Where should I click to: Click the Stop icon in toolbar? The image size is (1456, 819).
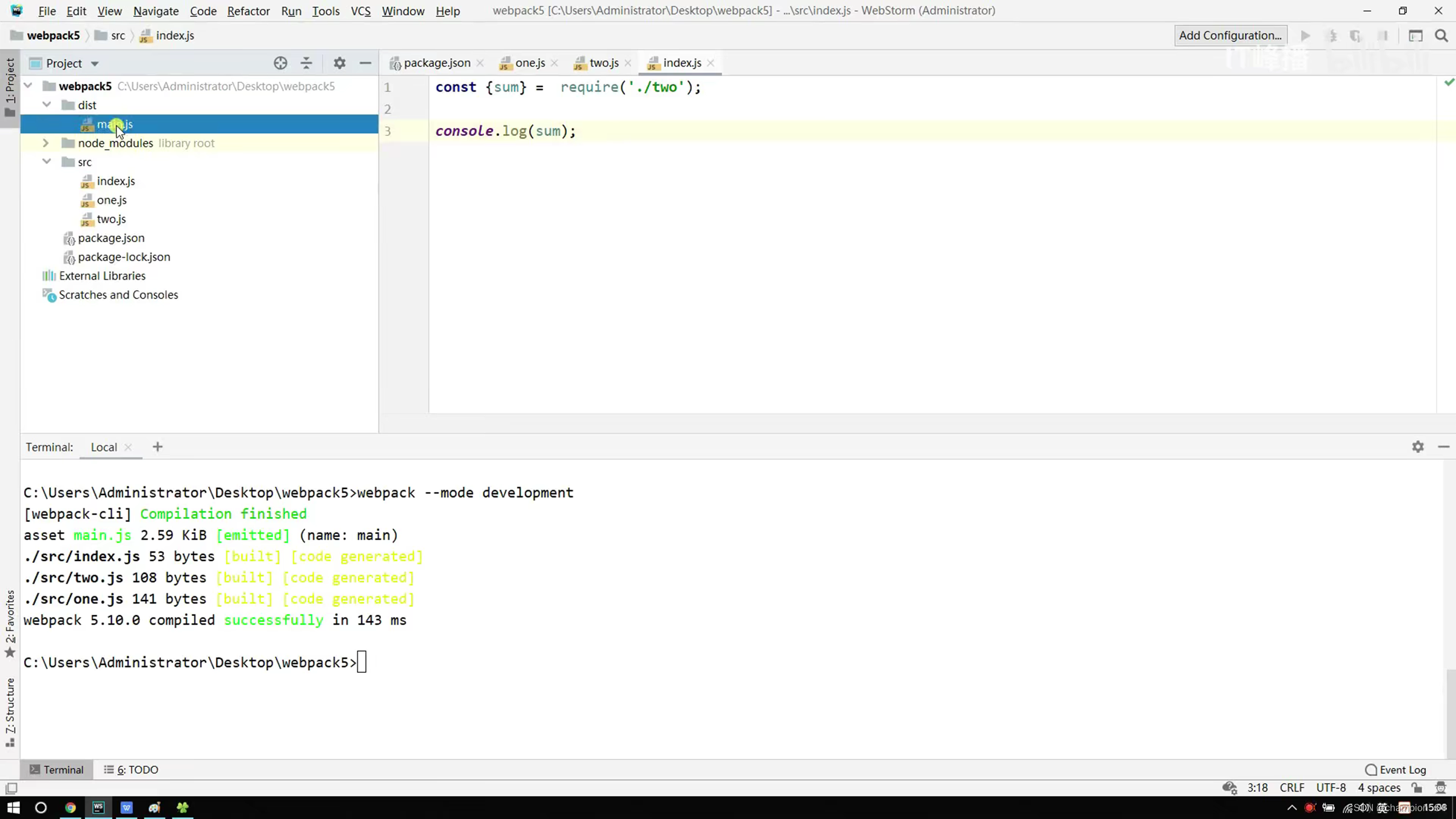[x=1383, y=36]
